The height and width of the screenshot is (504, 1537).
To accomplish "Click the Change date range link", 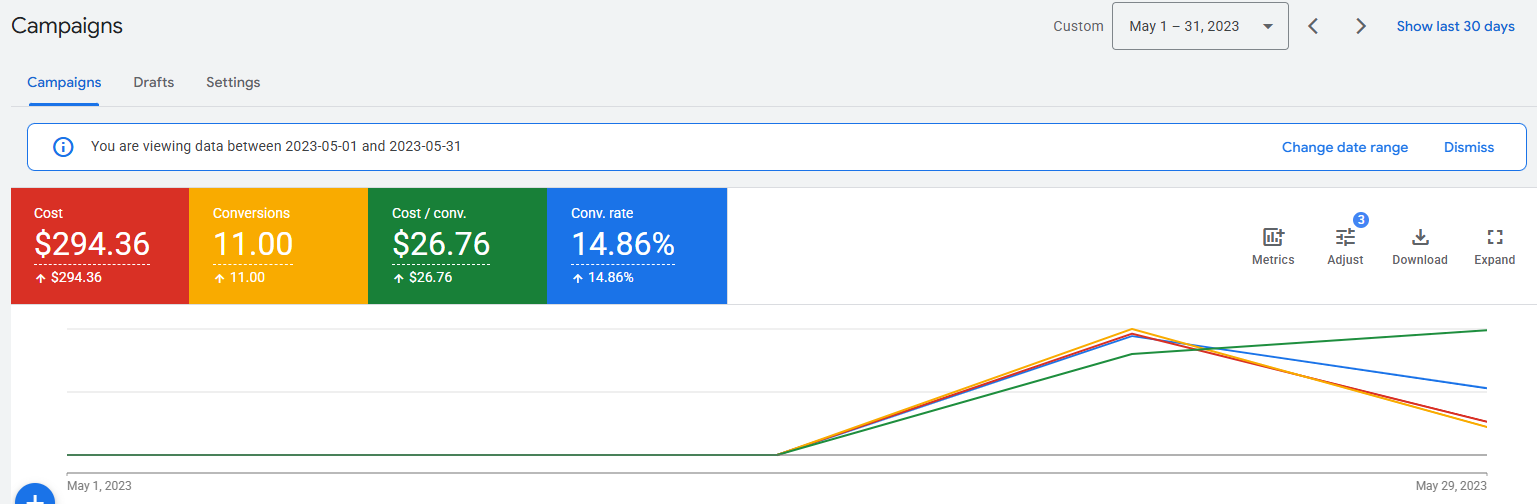I will [x=1345, y=147].
